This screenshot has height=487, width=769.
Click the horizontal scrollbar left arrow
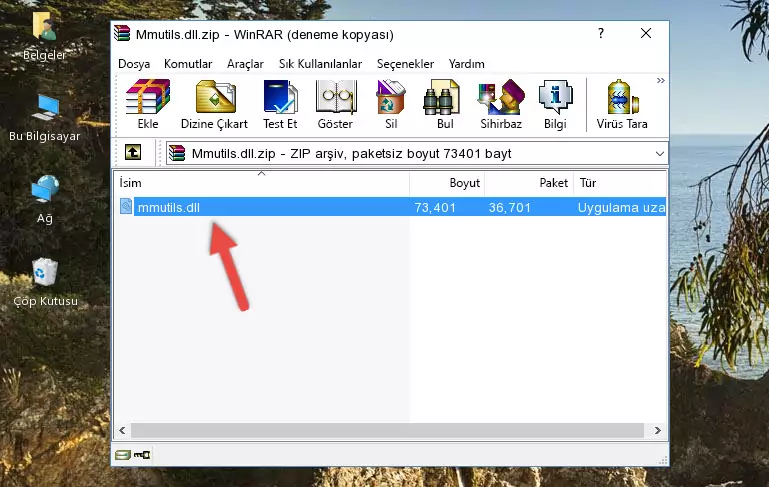122,430
